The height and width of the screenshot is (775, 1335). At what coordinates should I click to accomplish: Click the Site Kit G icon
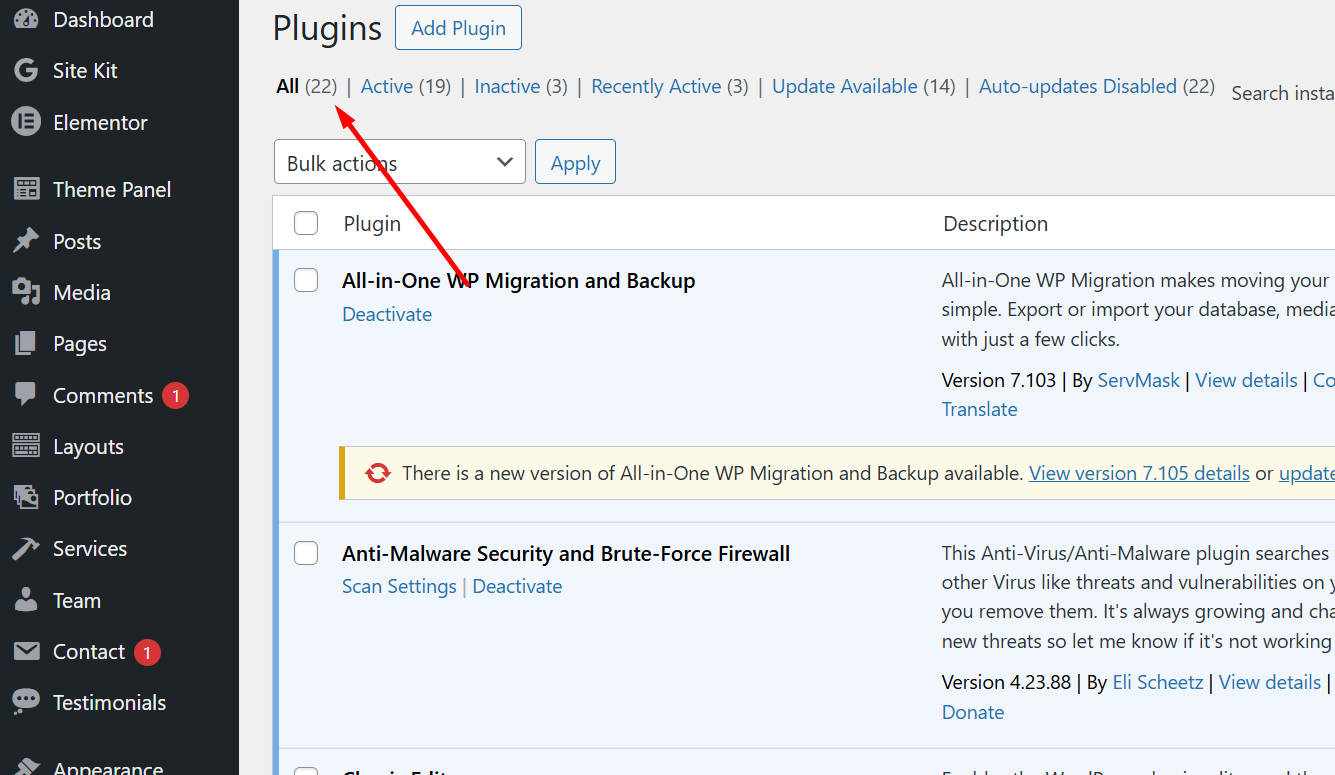pos(26,71)
